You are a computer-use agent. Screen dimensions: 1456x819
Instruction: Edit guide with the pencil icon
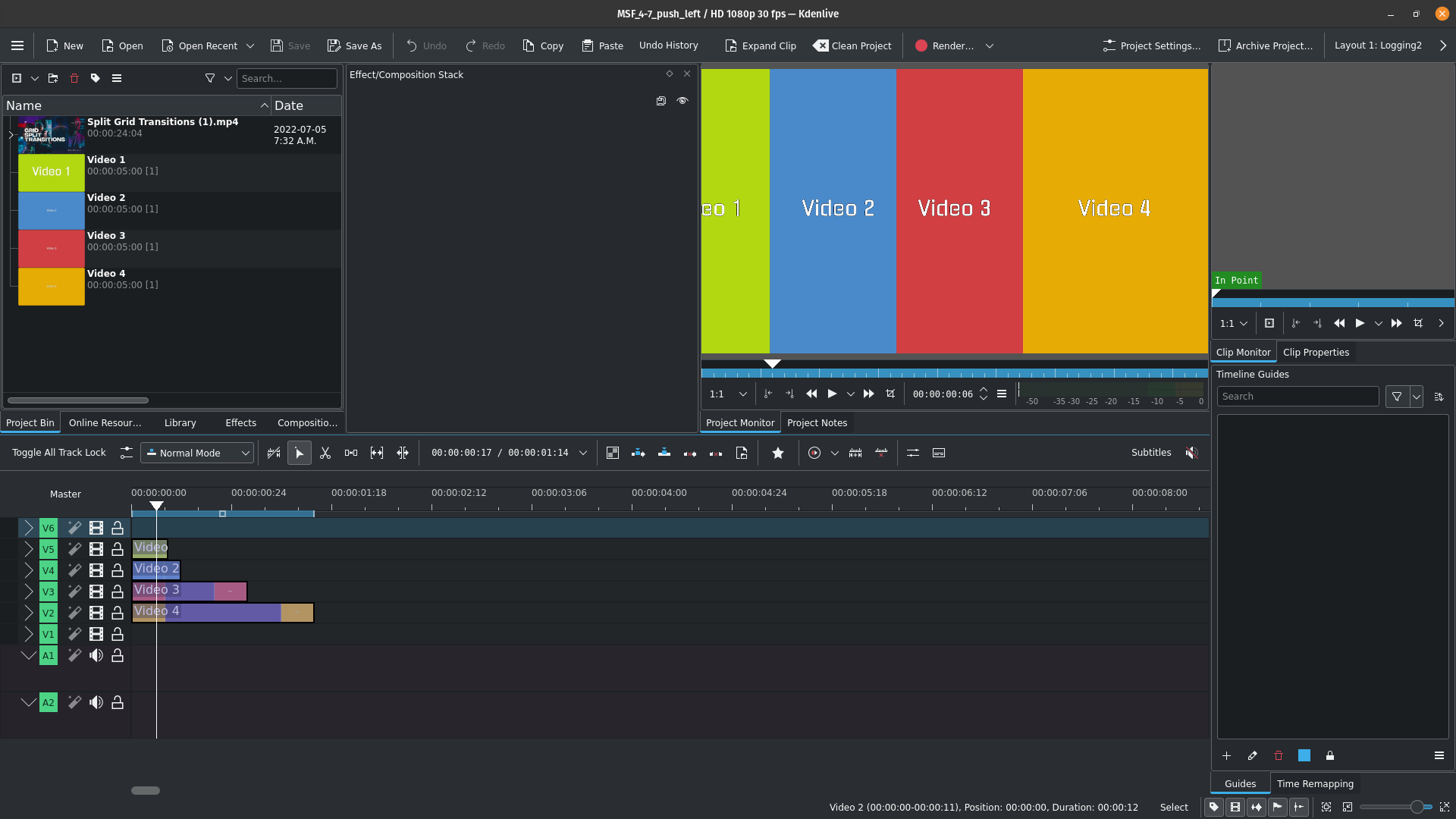click(1253, 755)
